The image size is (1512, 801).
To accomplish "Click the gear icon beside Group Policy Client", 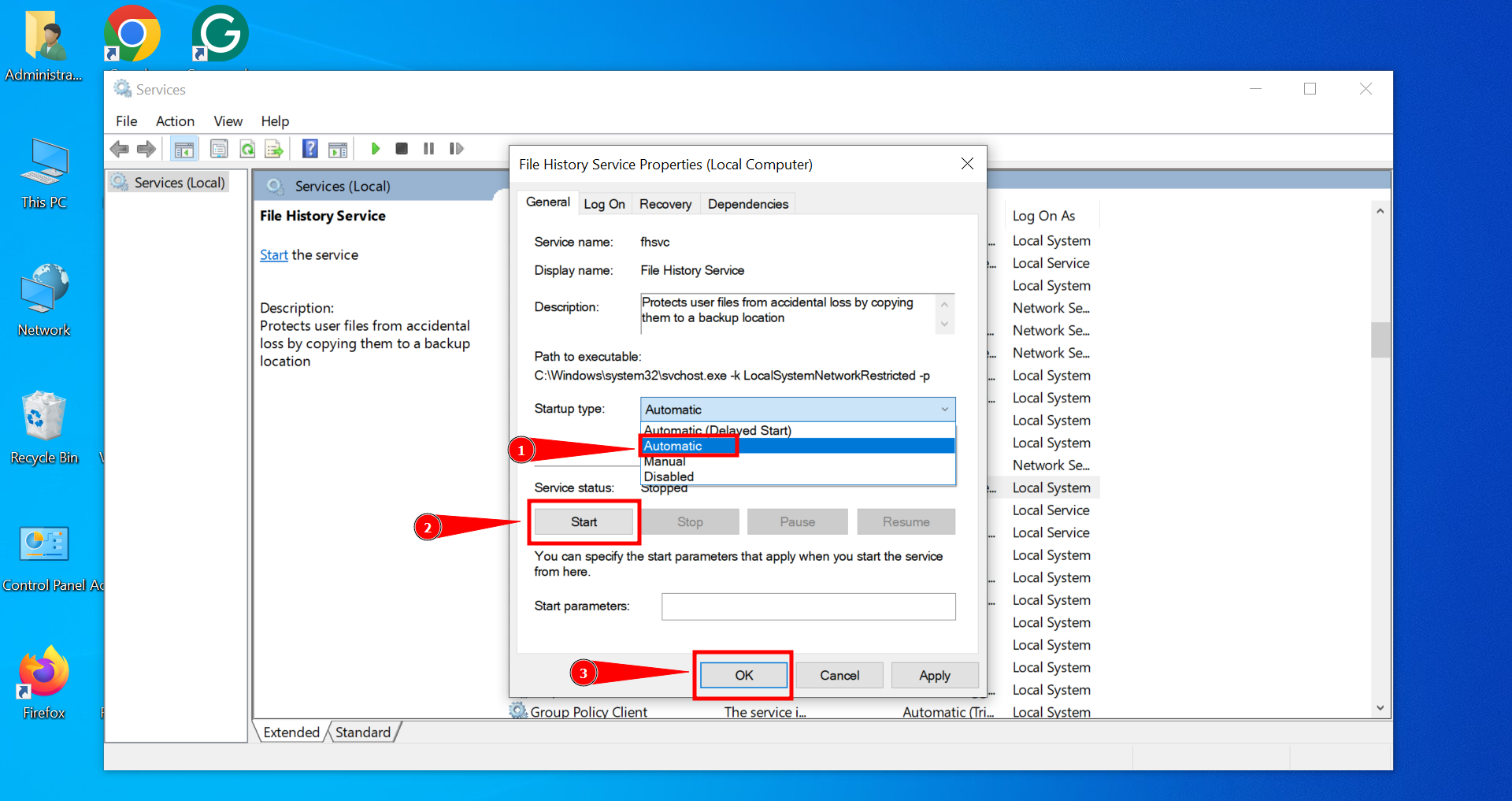I will click(518, 711).
